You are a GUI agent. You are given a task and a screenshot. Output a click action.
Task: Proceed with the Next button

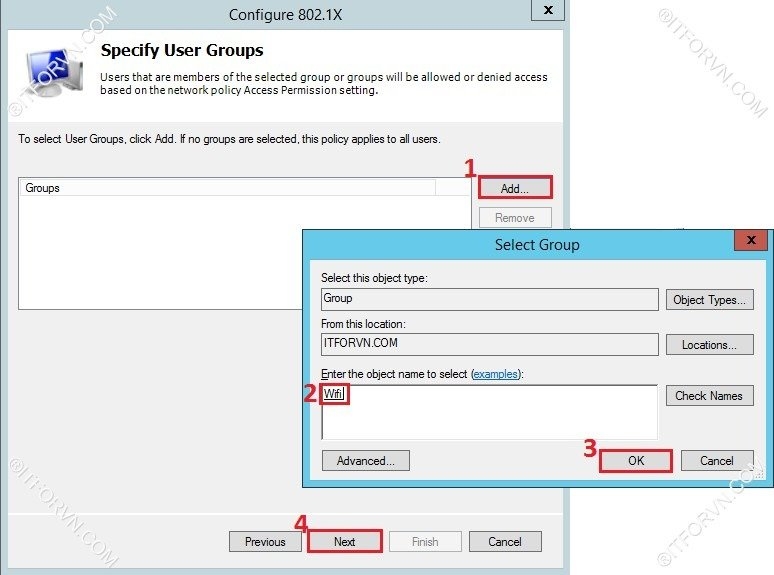point(344,542)
